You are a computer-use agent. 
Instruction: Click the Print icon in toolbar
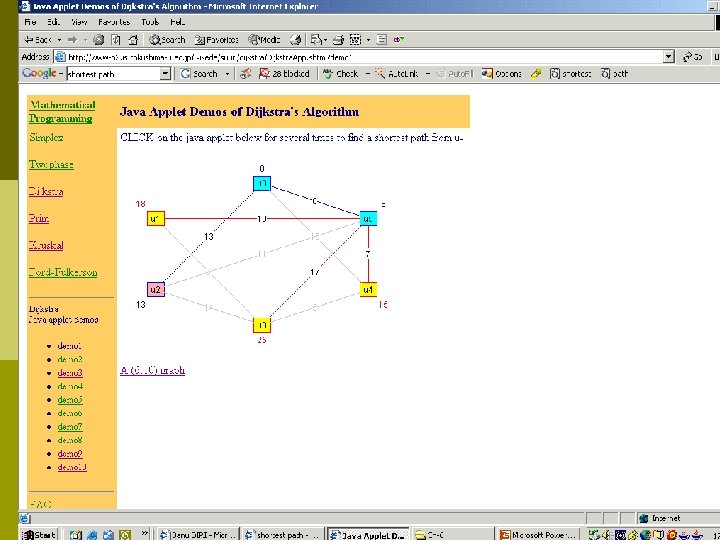point(338,40)
